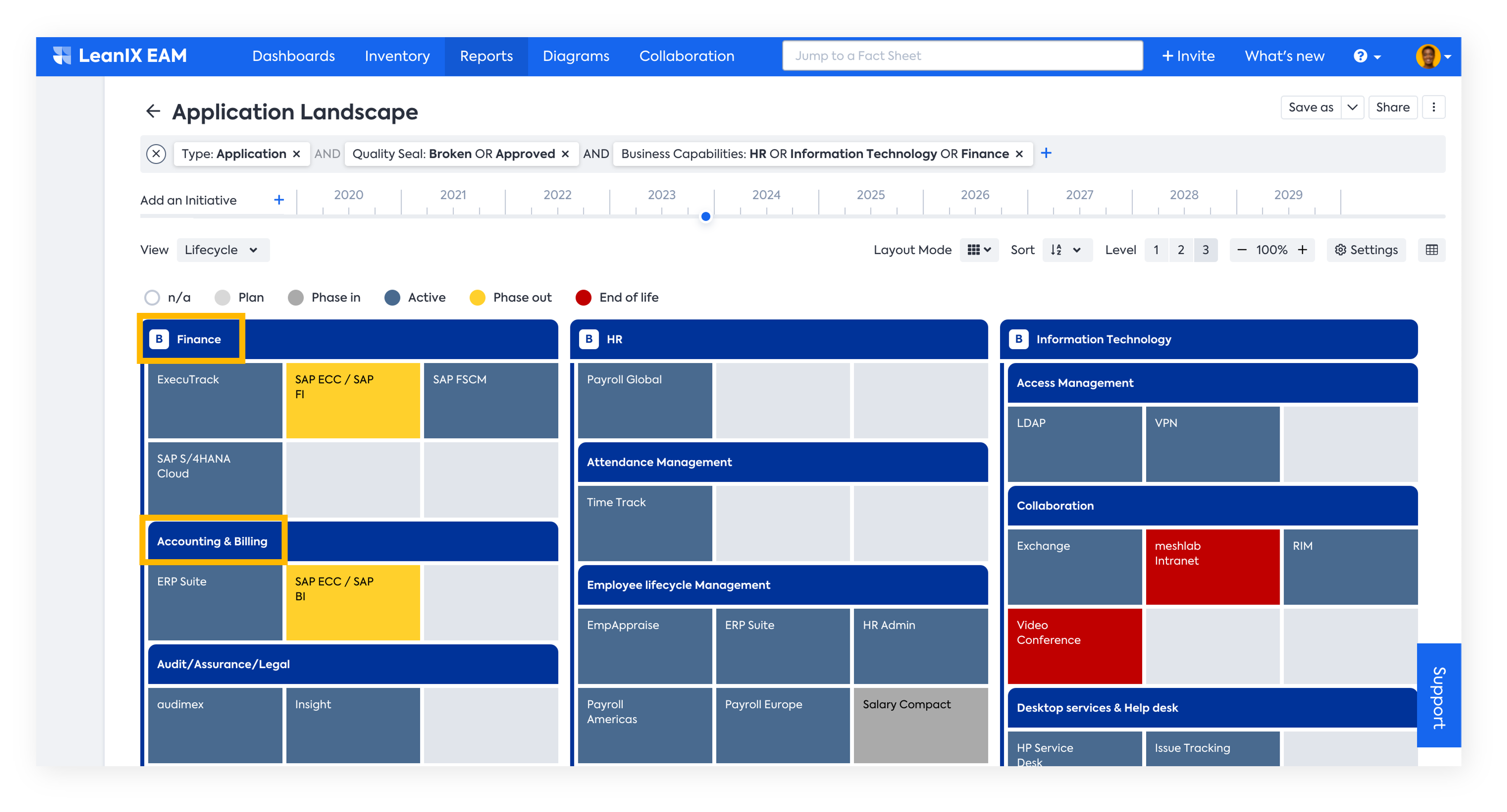Screen dimensions: 1507x812
Task: Toggle the Plan lifecycle legend
Action: (239, 298)
